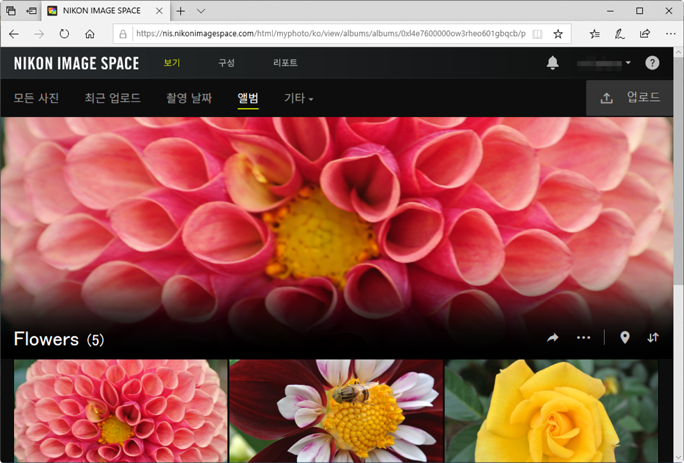Viewport: 684px width, 463px height.
Task: Expand the 기타 dropdown menu
Action: pyautogui.click(x=298, y=98)
